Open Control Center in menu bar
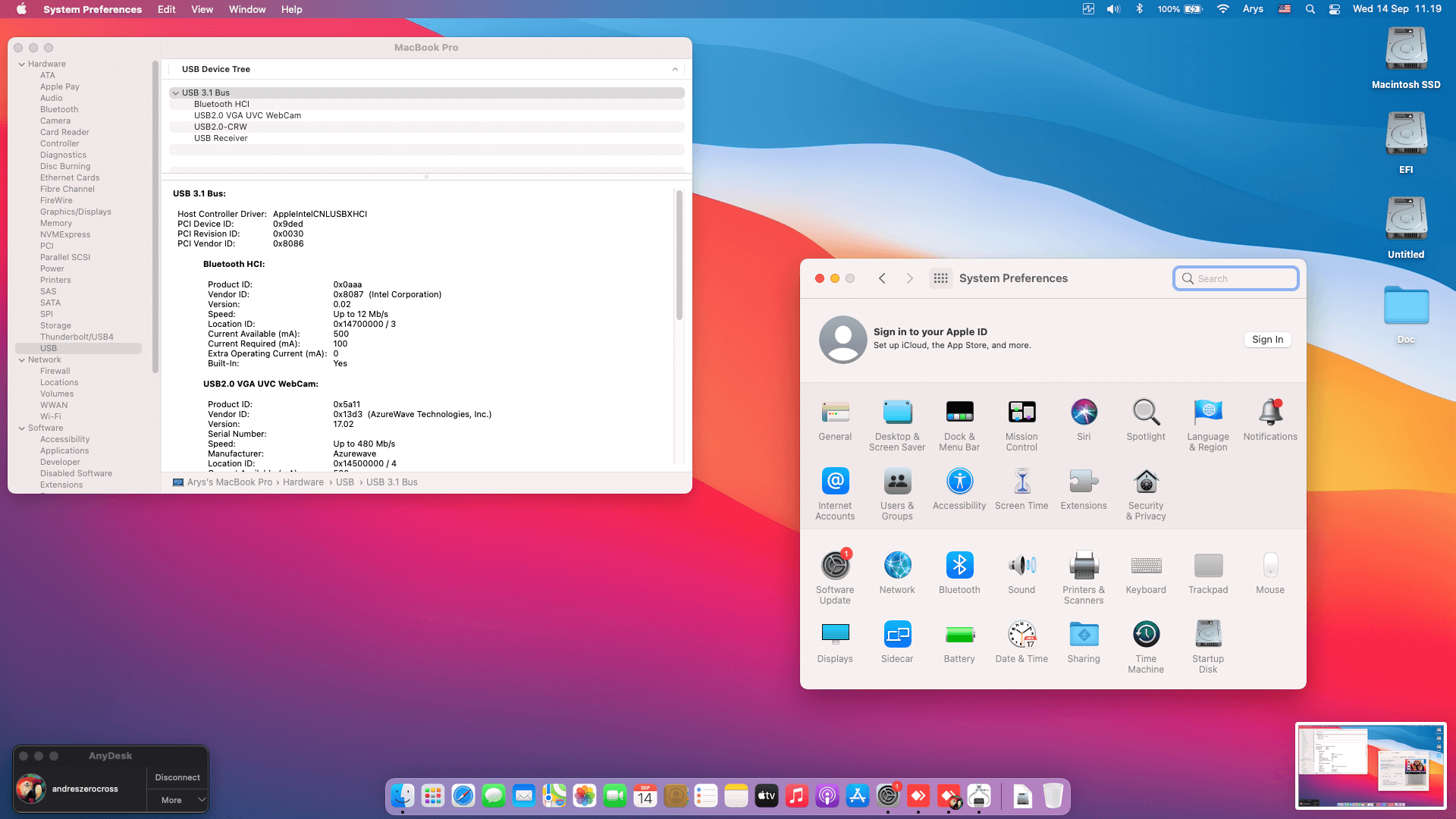Viewport: 1456px width, 819px height. click(1334, 9)
